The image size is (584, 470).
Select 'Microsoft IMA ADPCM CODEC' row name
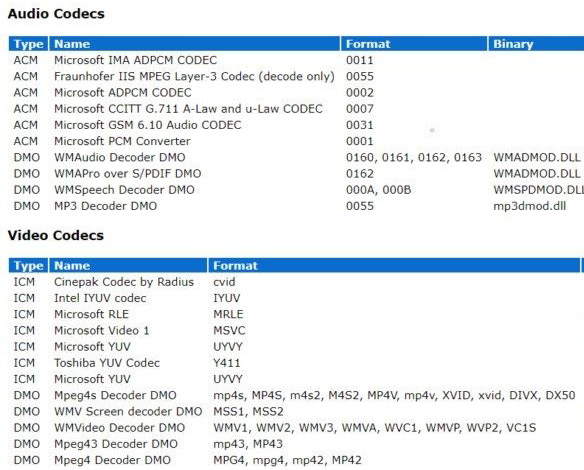click(x=135, y=60)
